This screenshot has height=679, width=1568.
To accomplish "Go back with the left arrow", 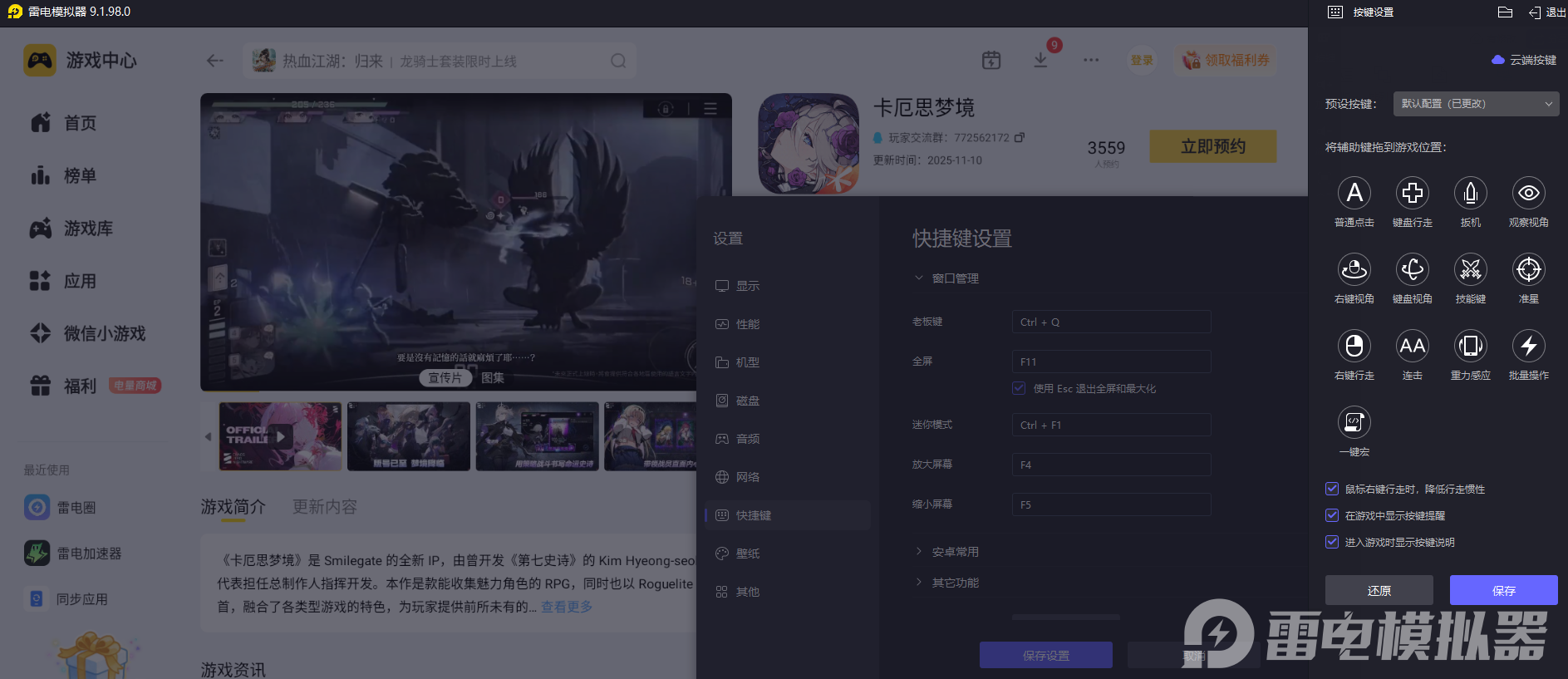I will point(215,61).
